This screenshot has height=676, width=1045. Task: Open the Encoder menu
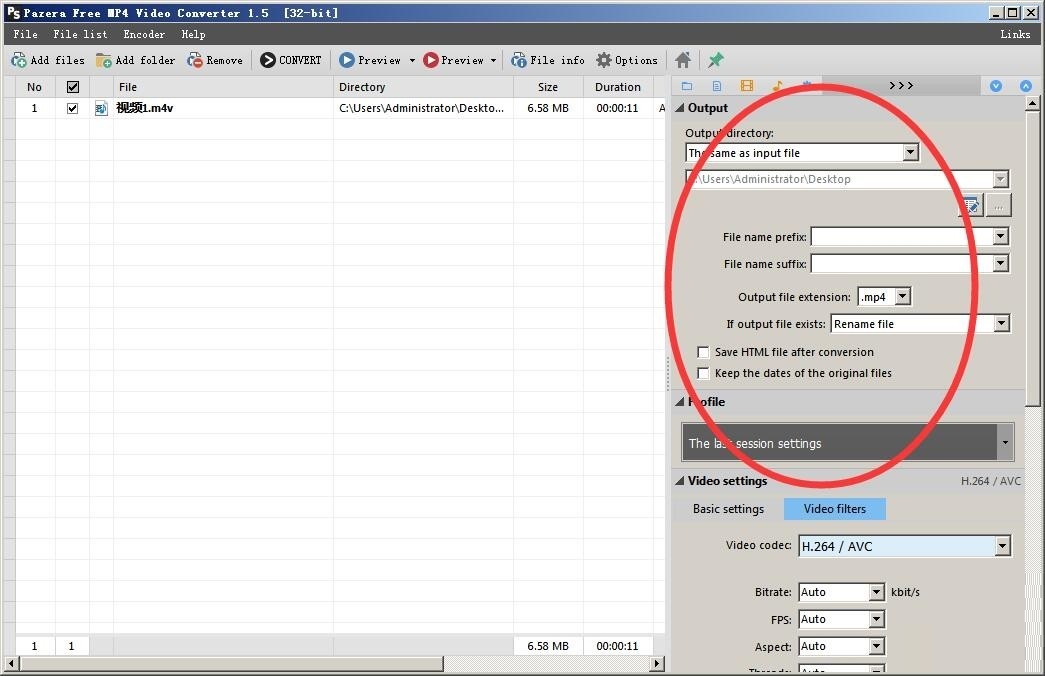tap(144, 34)
